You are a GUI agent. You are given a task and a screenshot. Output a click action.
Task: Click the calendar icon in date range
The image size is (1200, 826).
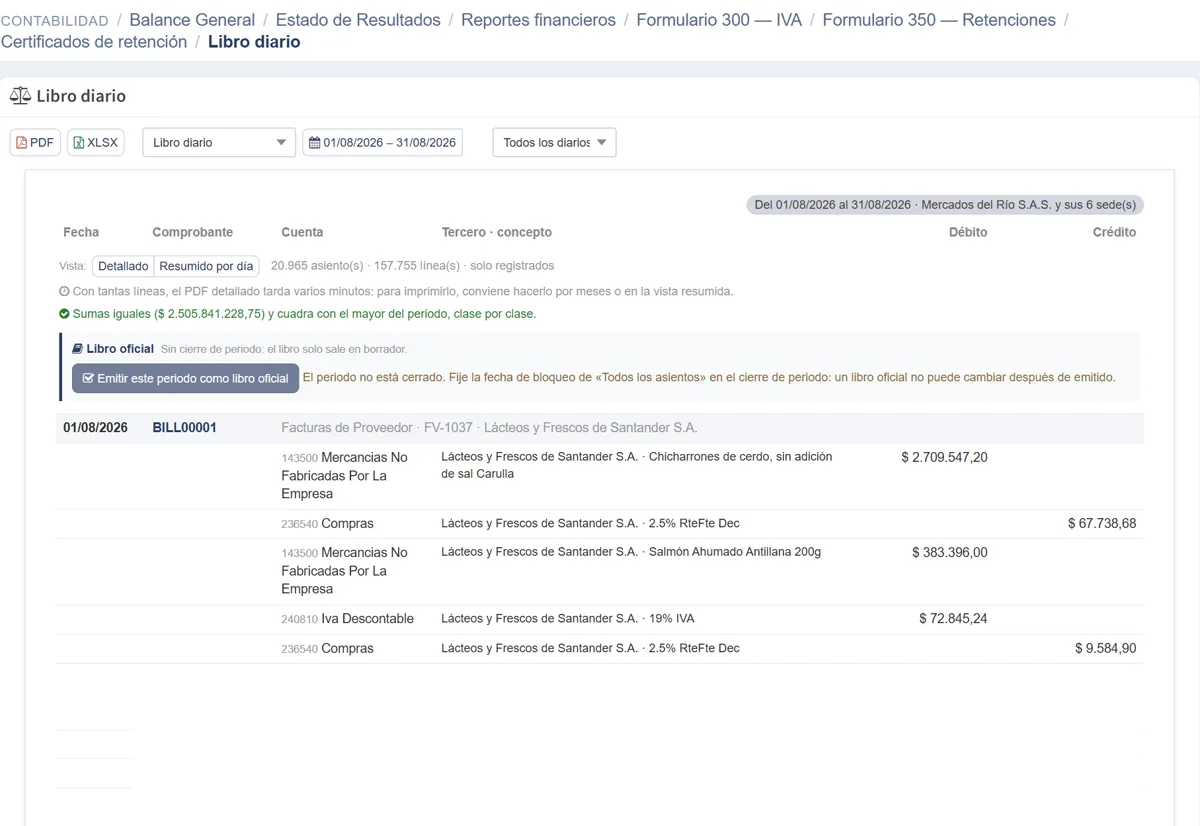315,143
